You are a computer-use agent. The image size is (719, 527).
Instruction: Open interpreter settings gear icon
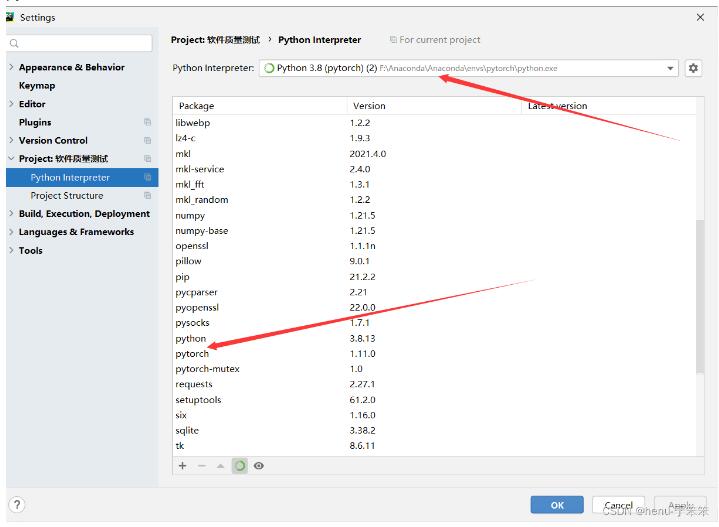coord(693,68)
